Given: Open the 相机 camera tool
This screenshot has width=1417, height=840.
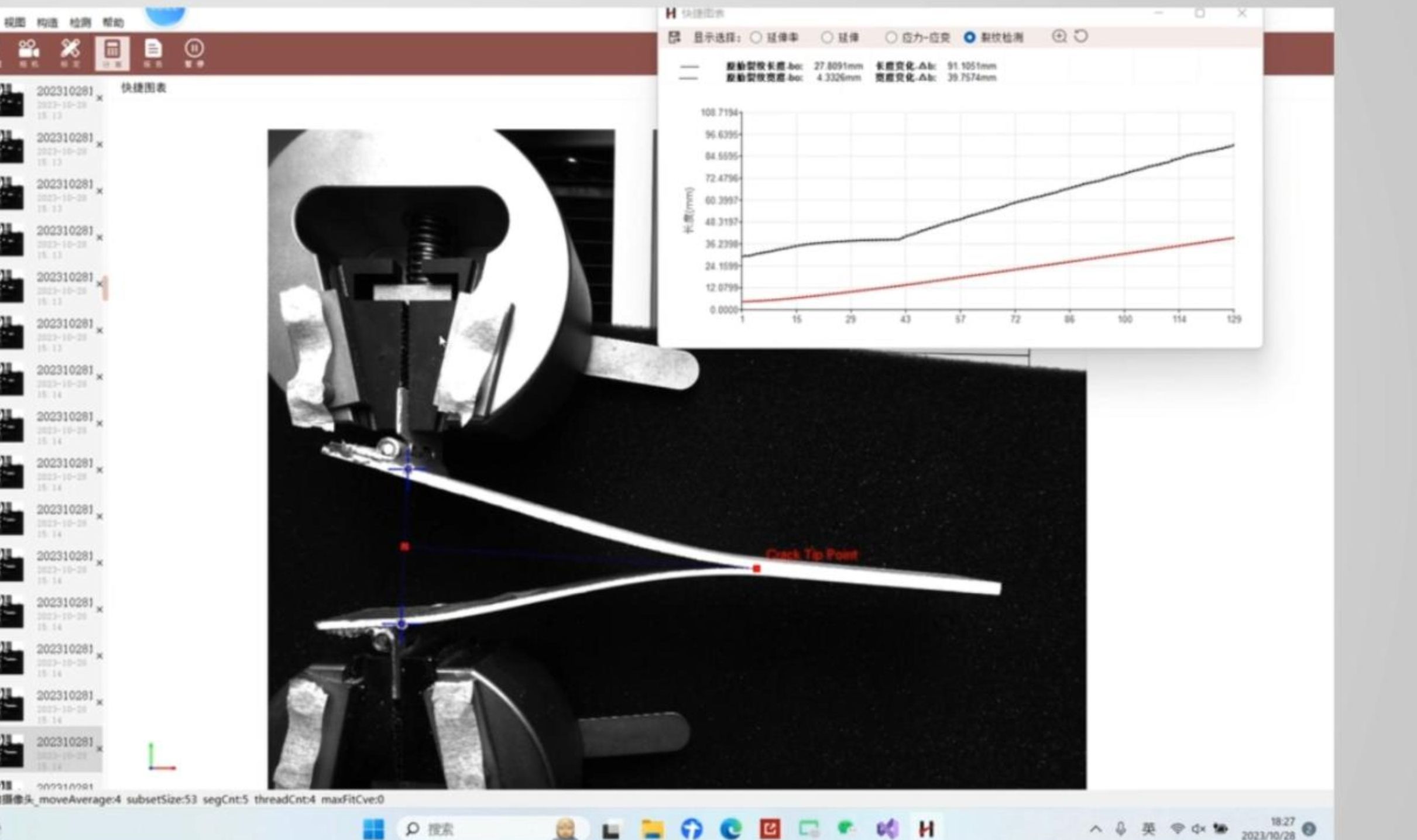Looking at the screenshot, I should tap(28, 53).
